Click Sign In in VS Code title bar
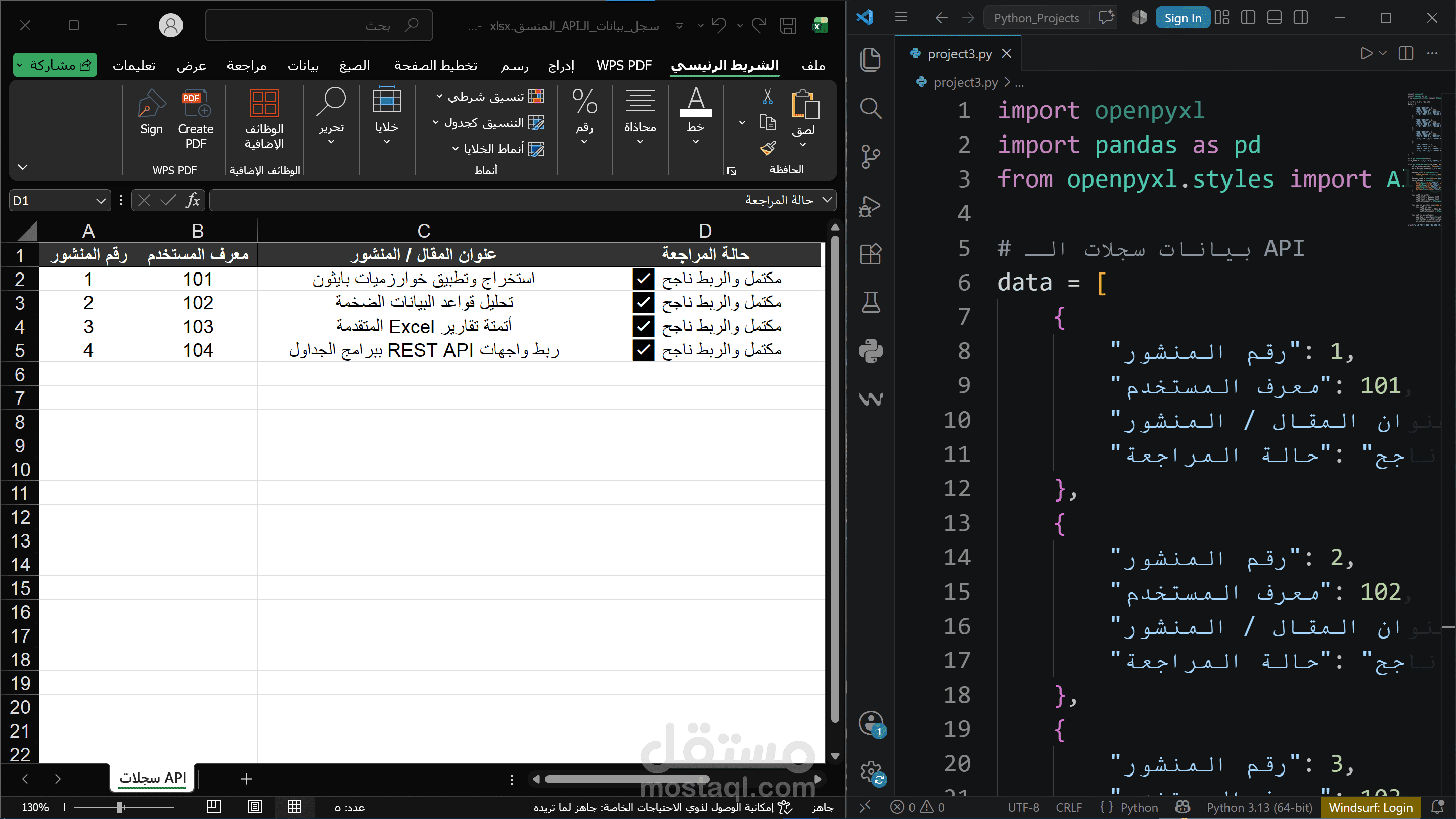Viewport: 1456px width, 819px height. tap(1182, 18)
